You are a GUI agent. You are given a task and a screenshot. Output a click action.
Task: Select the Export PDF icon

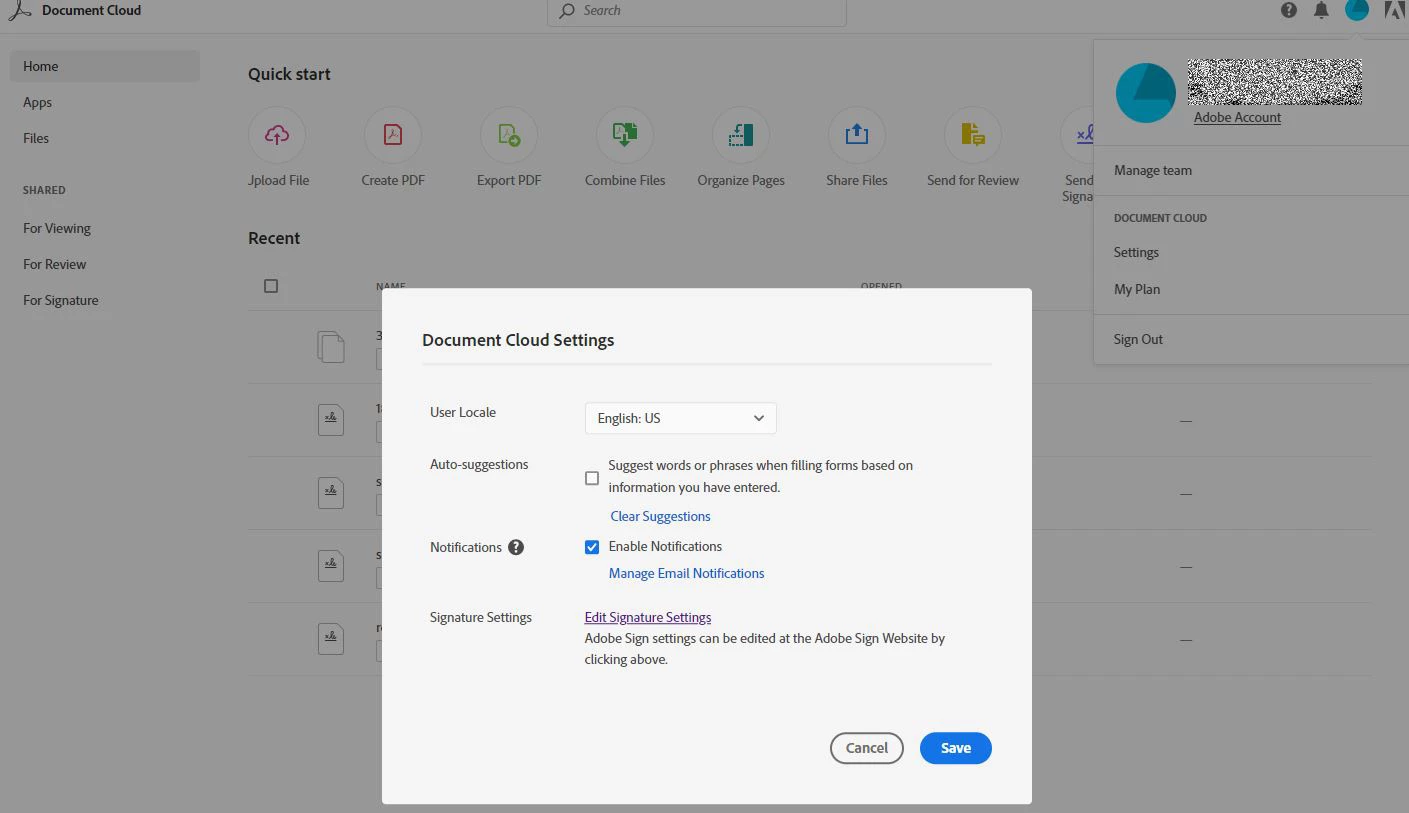509,135
